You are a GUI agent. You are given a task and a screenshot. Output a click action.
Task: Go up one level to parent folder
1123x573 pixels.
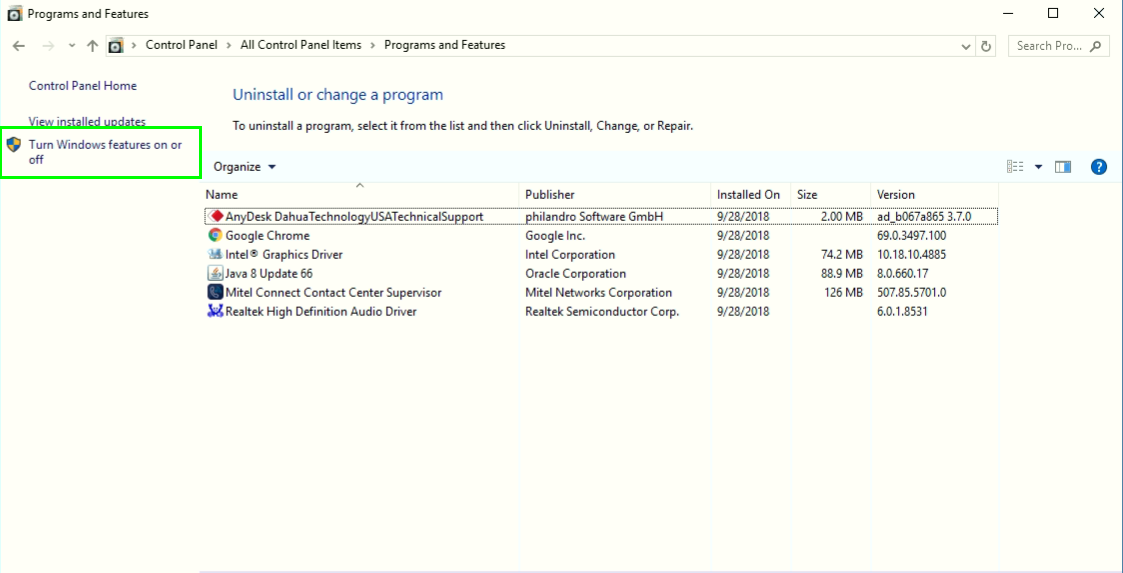(92, 46)
